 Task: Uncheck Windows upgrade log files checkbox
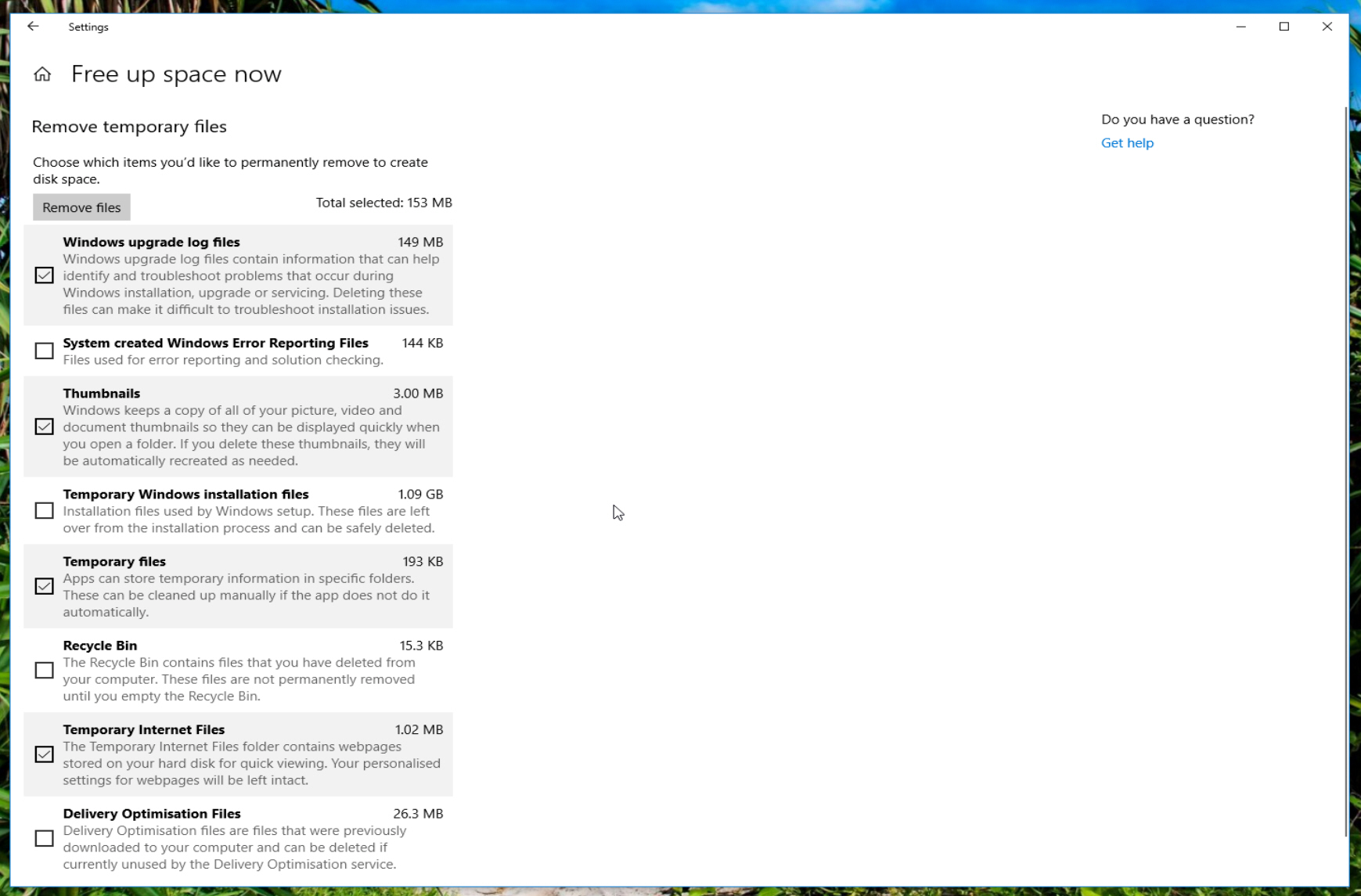[45, 275]
